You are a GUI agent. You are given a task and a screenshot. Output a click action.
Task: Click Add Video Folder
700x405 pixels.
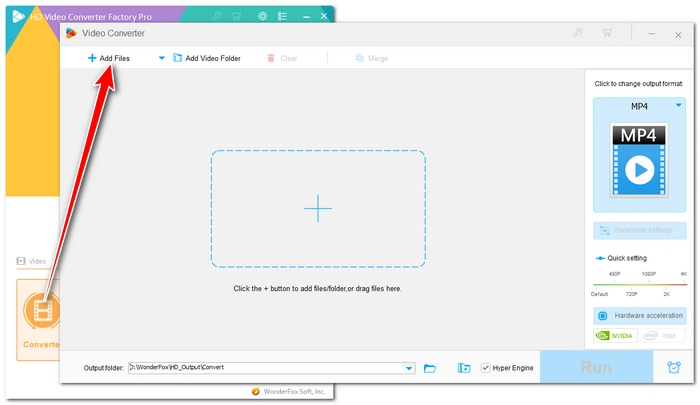[207, 58]
